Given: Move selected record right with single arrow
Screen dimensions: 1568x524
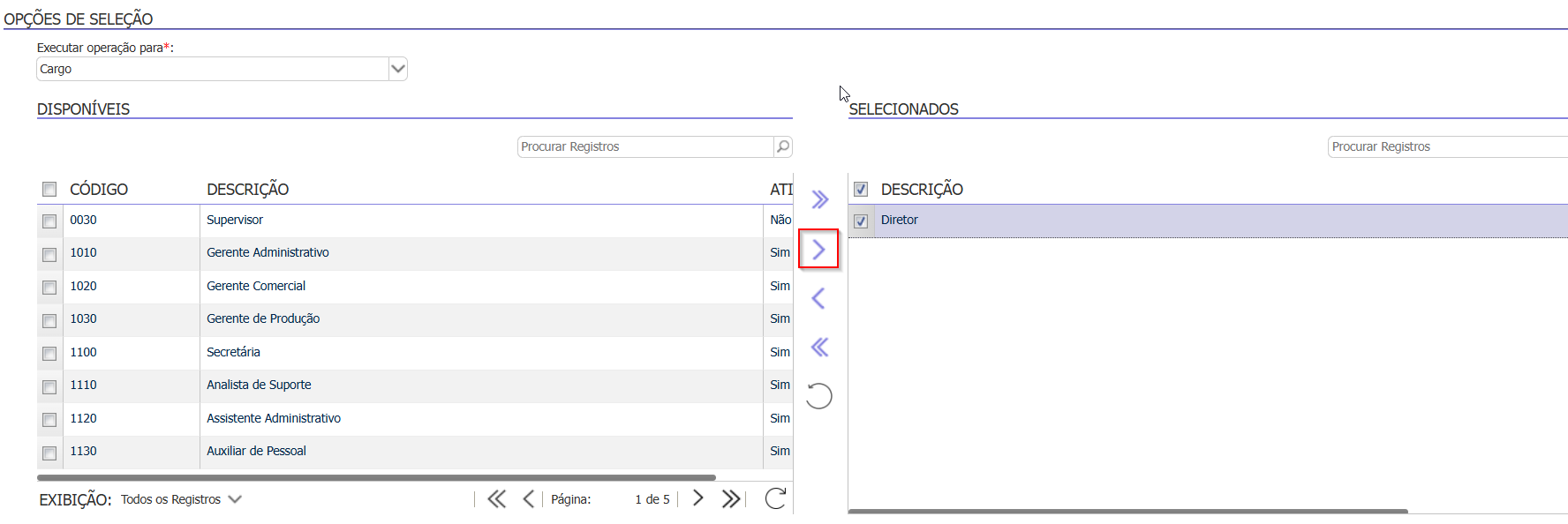Looking at the screenshot, I should [x=818, y=250].
